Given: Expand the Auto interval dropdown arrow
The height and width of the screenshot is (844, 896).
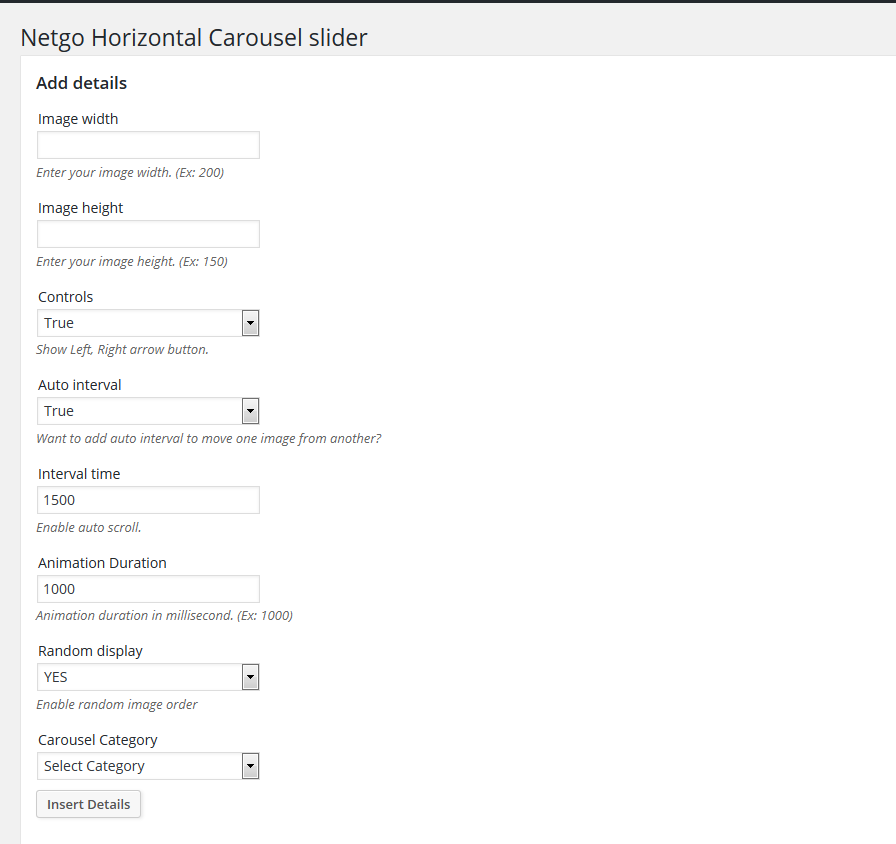Looking at the screenshot, I should pyautogui.click(x=250, y=411).
